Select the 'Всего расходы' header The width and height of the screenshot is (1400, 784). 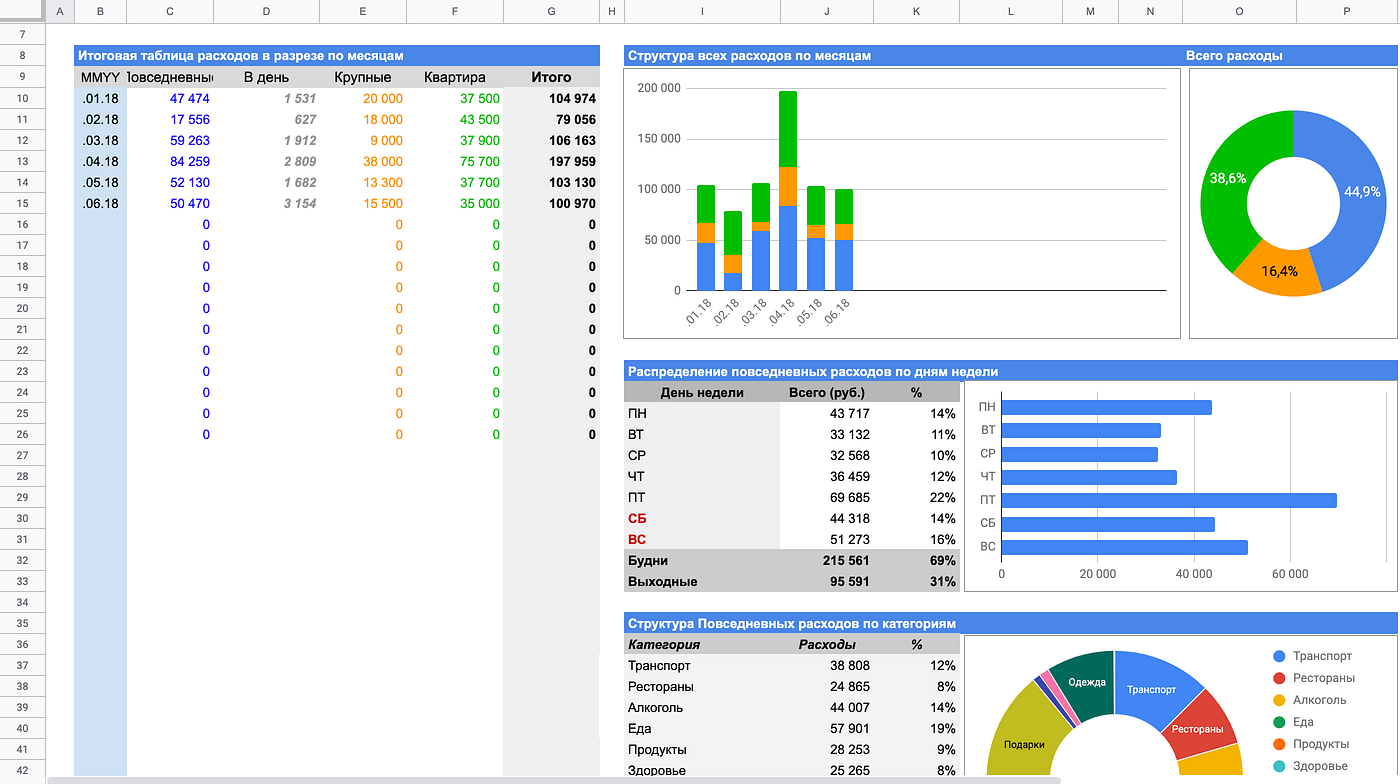pos(1234,56)
